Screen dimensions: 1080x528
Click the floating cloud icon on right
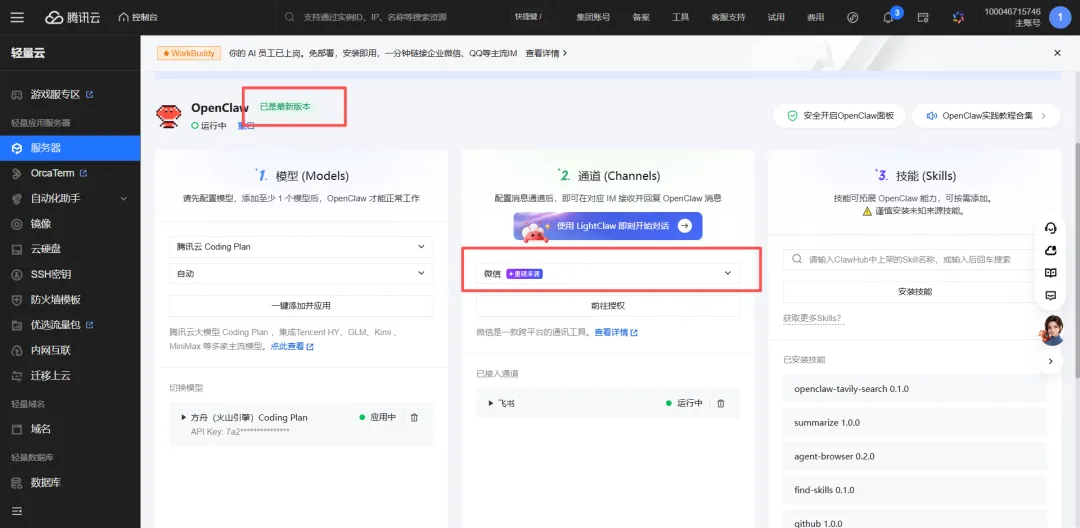tap(1050, 251)
